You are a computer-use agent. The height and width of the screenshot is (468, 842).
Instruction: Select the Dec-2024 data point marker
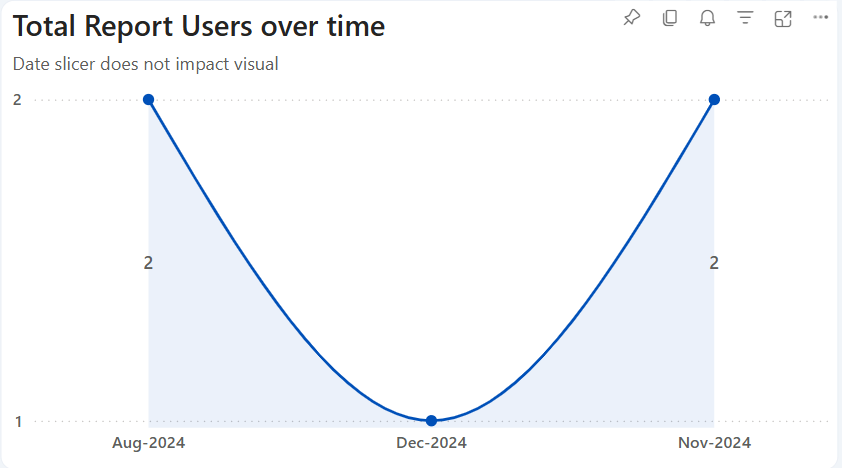[431, 421]
